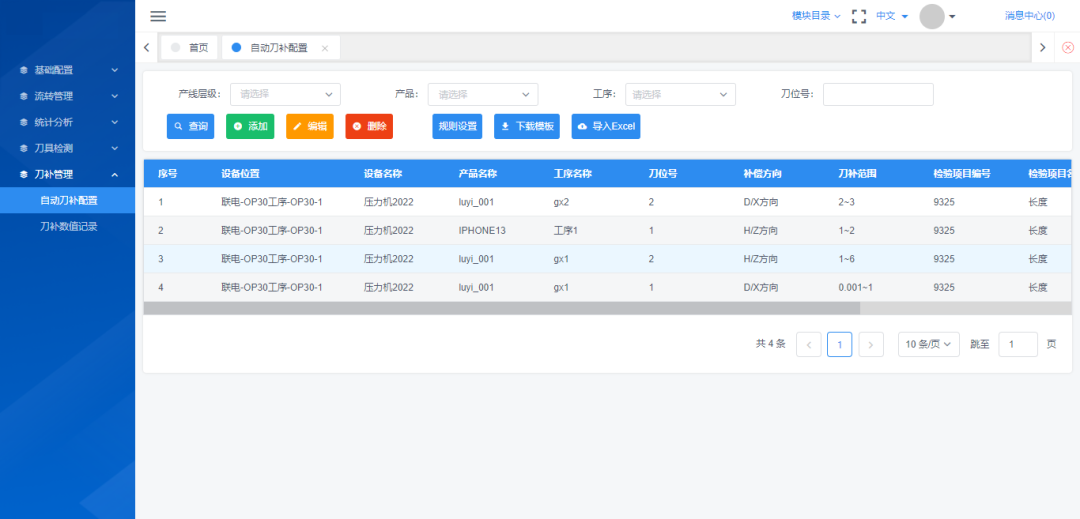
Task: Click the green 添加 button
Action: (x=250, y=127)
